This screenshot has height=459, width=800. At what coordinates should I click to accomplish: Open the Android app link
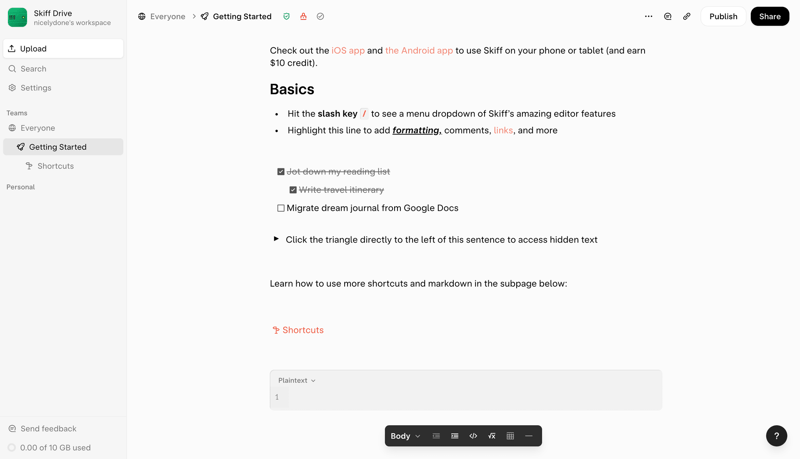(419, 50)
